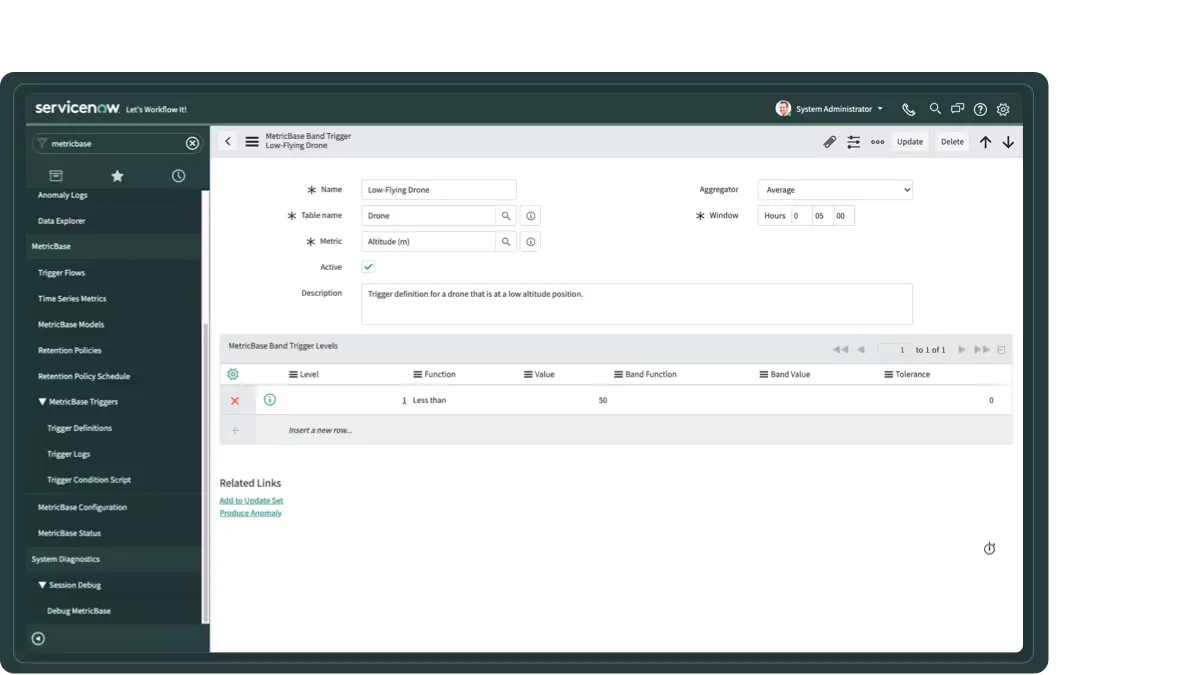Viewport: 1200px width, 675px height.
Task: Open the Connect chat icon
Action: pos(957,109)
